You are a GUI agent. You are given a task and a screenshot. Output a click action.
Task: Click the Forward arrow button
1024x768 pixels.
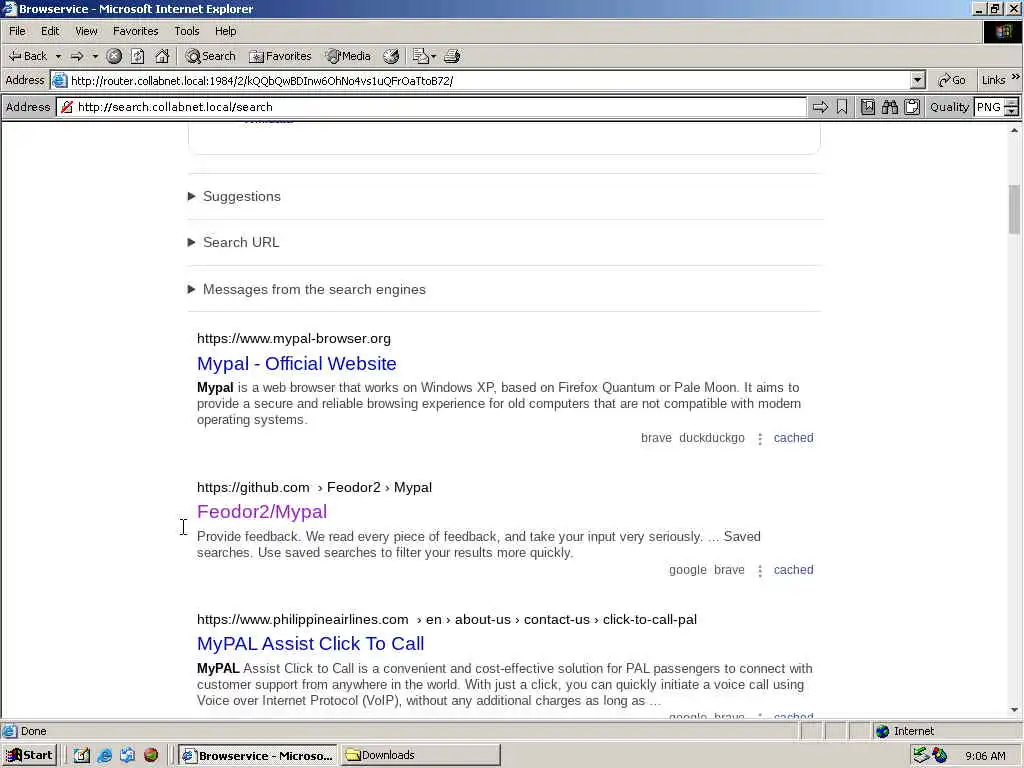tap(77, 56)
